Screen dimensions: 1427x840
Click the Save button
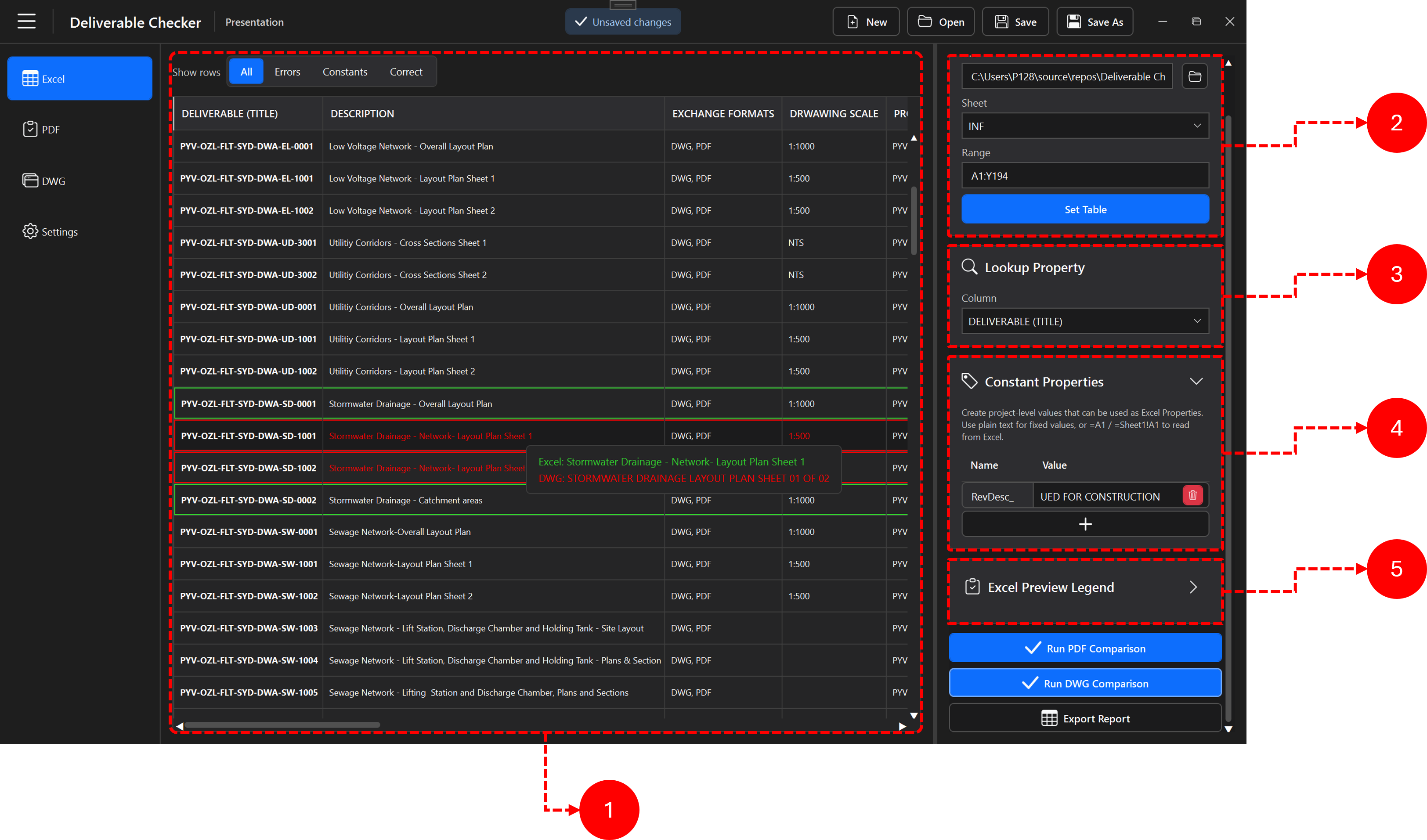1015,22
